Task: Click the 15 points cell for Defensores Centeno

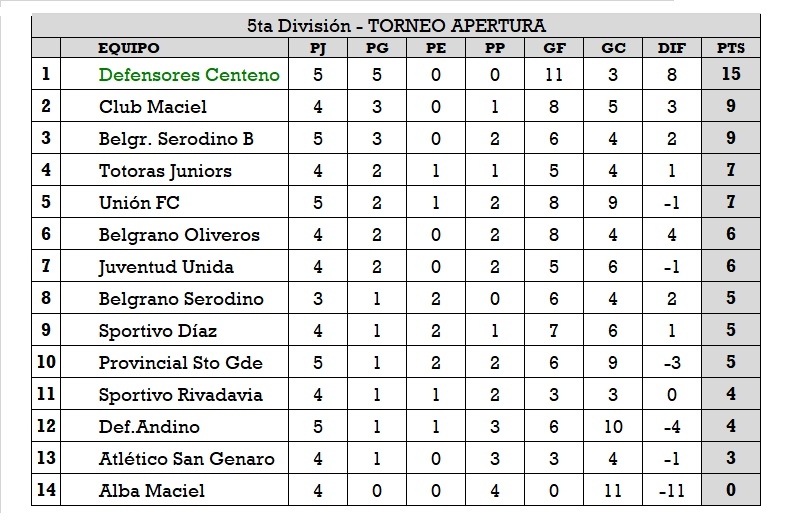Action: [730, 75]
